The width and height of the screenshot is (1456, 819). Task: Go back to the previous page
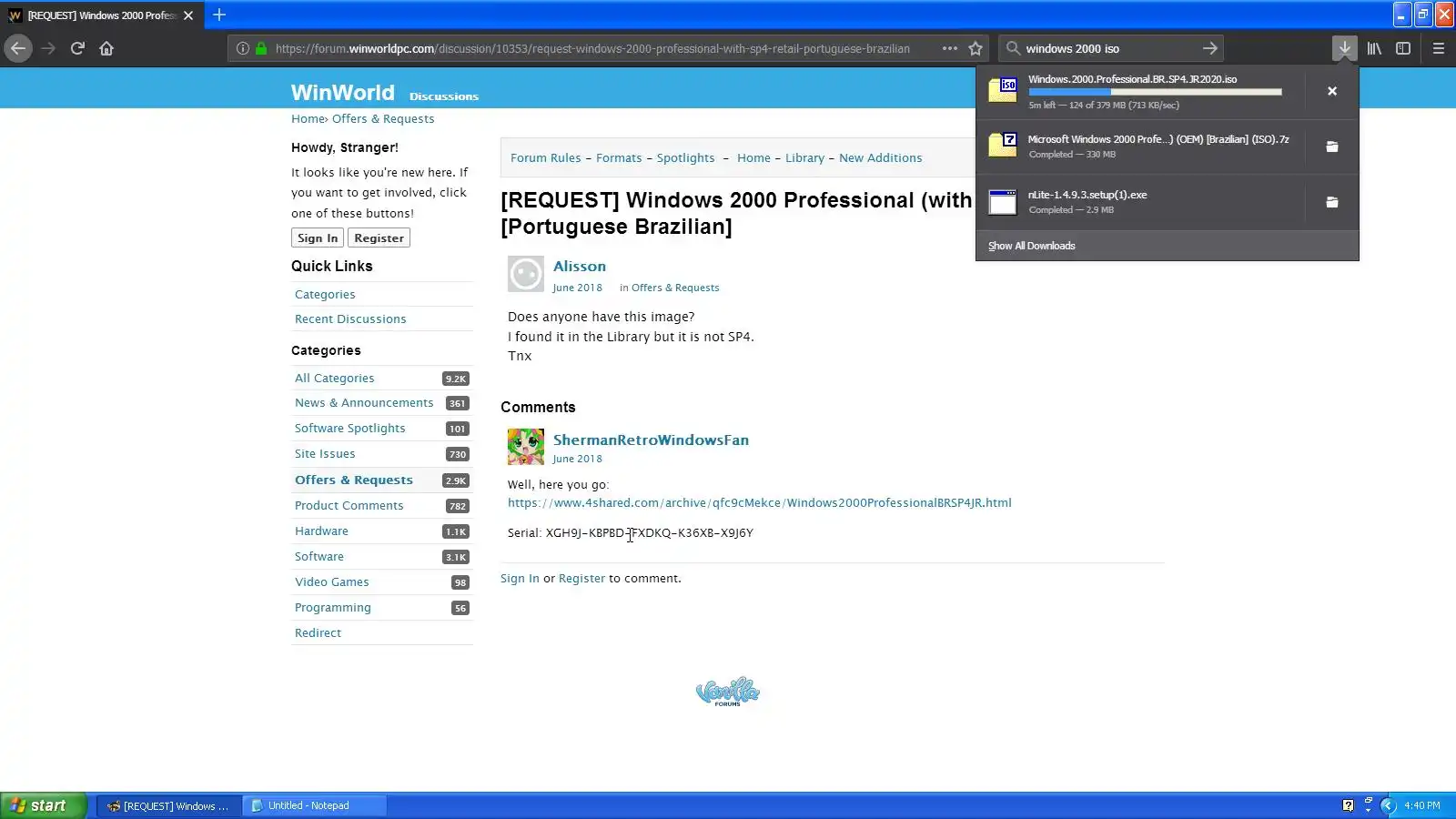(18, 48)
